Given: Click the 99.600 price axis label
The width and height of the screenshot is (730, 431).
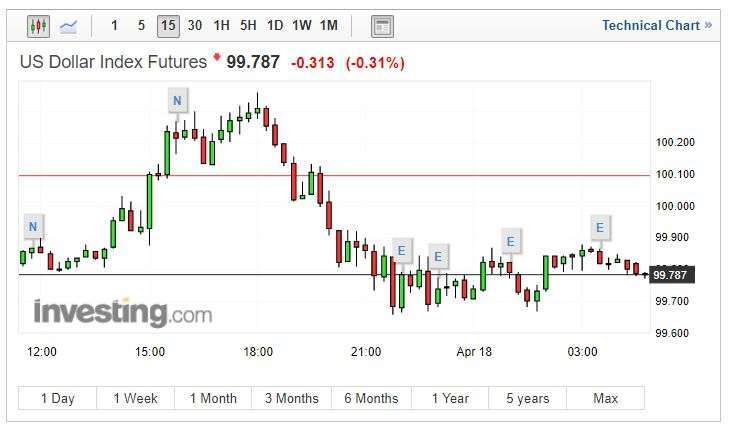Looking at the screenshot, I should (x=672, y=333).
